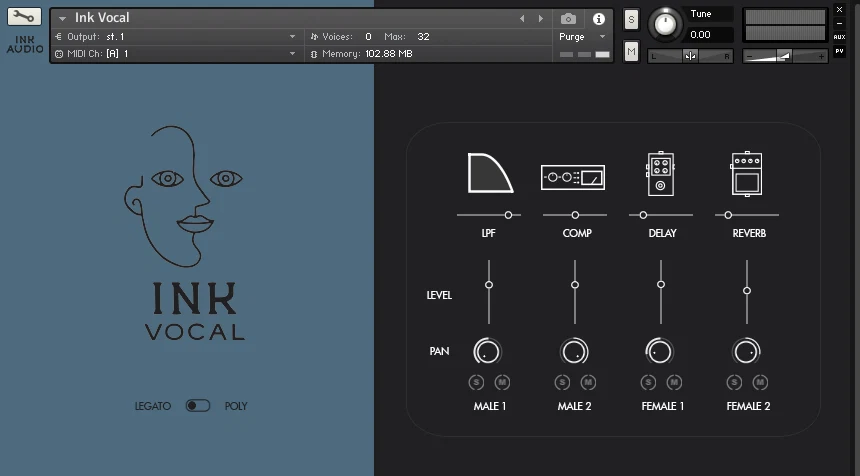The image size is (860, 476).
Task: Adjust the FEMALE 2 level fader
Action: coord(747,292)
